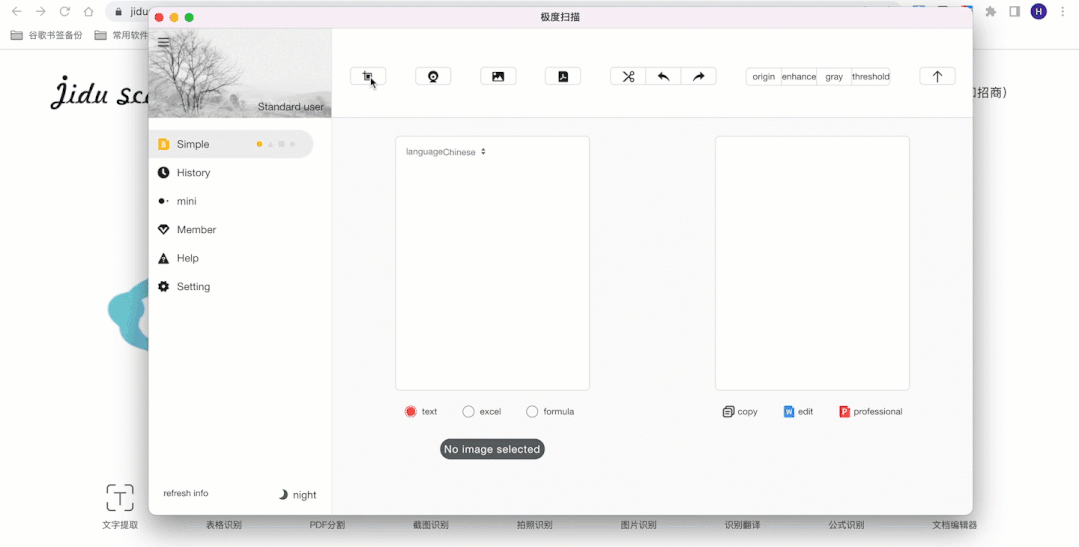Viewport: 1079px width, 547px height.
Task: Click the PDF import icon
Action: click(x=563, y=77)
